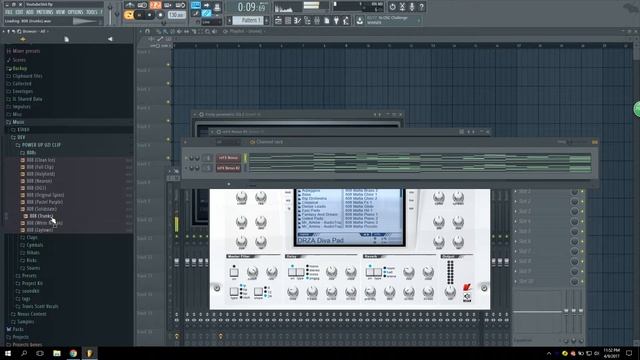
Task: Click the stop transport button
Action: click(150, 15)
